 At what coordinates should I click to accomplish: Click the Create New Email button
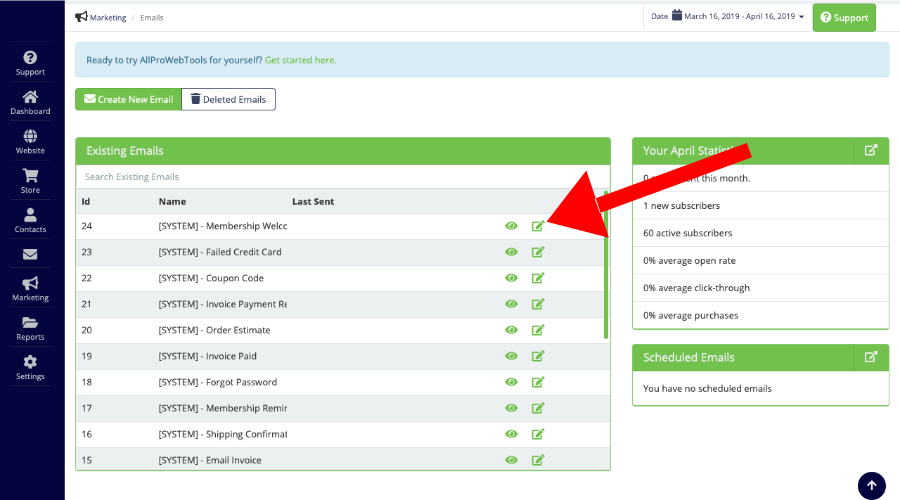pos(128,99)
